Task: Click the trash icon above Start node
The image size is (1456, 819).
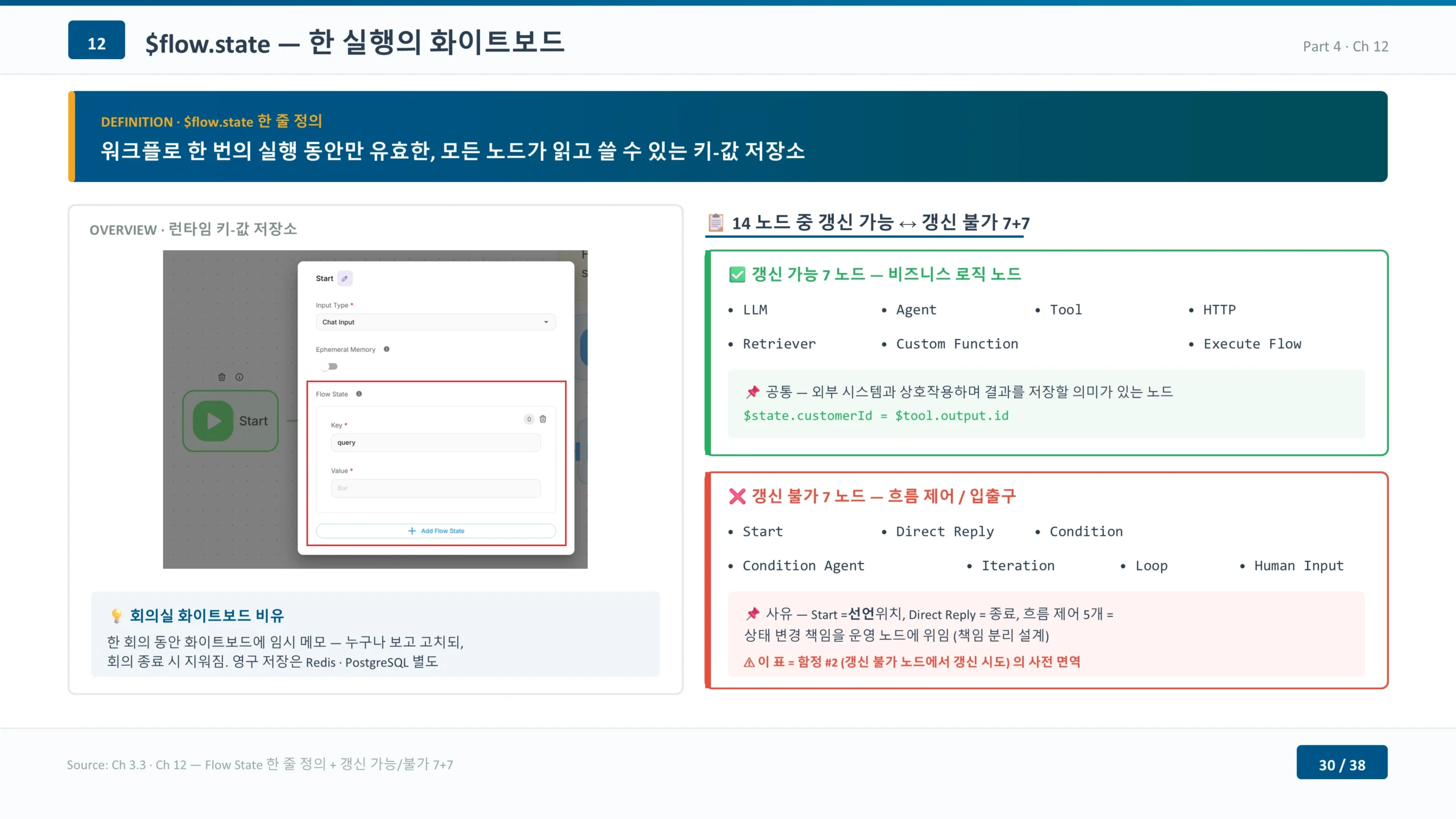Action: tap(222, 377)
